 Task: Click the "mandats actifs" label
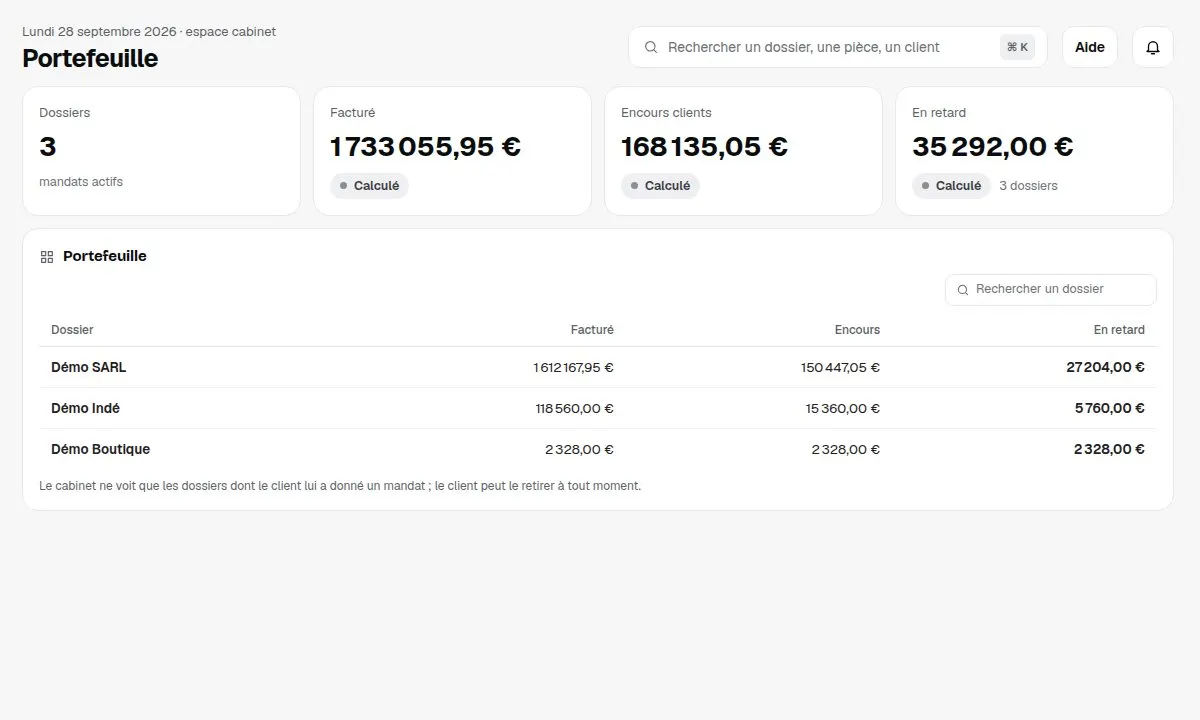(x=81, y=182)
